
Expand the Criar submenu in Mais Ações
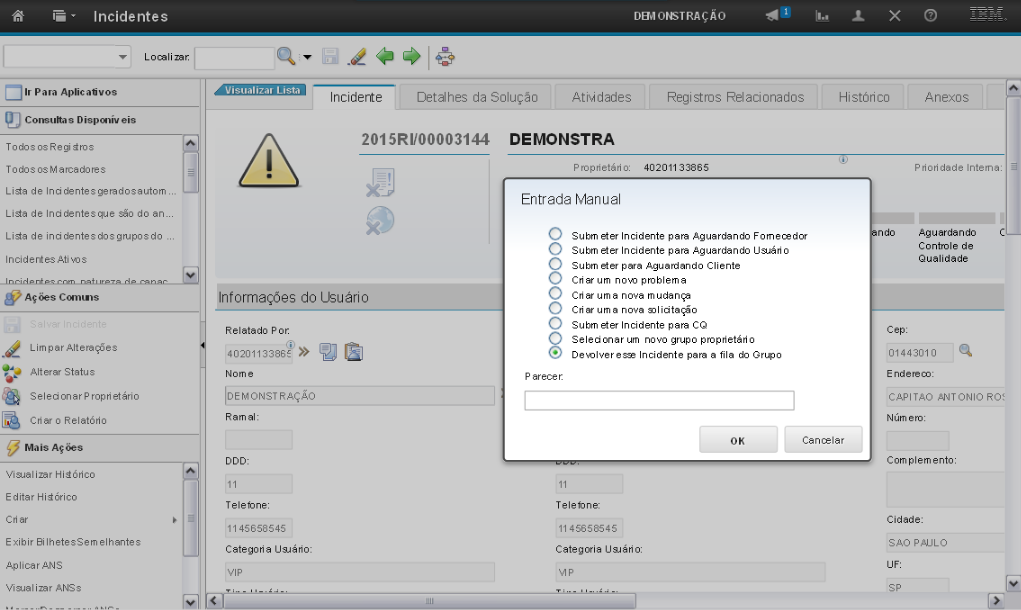point(174,520)
